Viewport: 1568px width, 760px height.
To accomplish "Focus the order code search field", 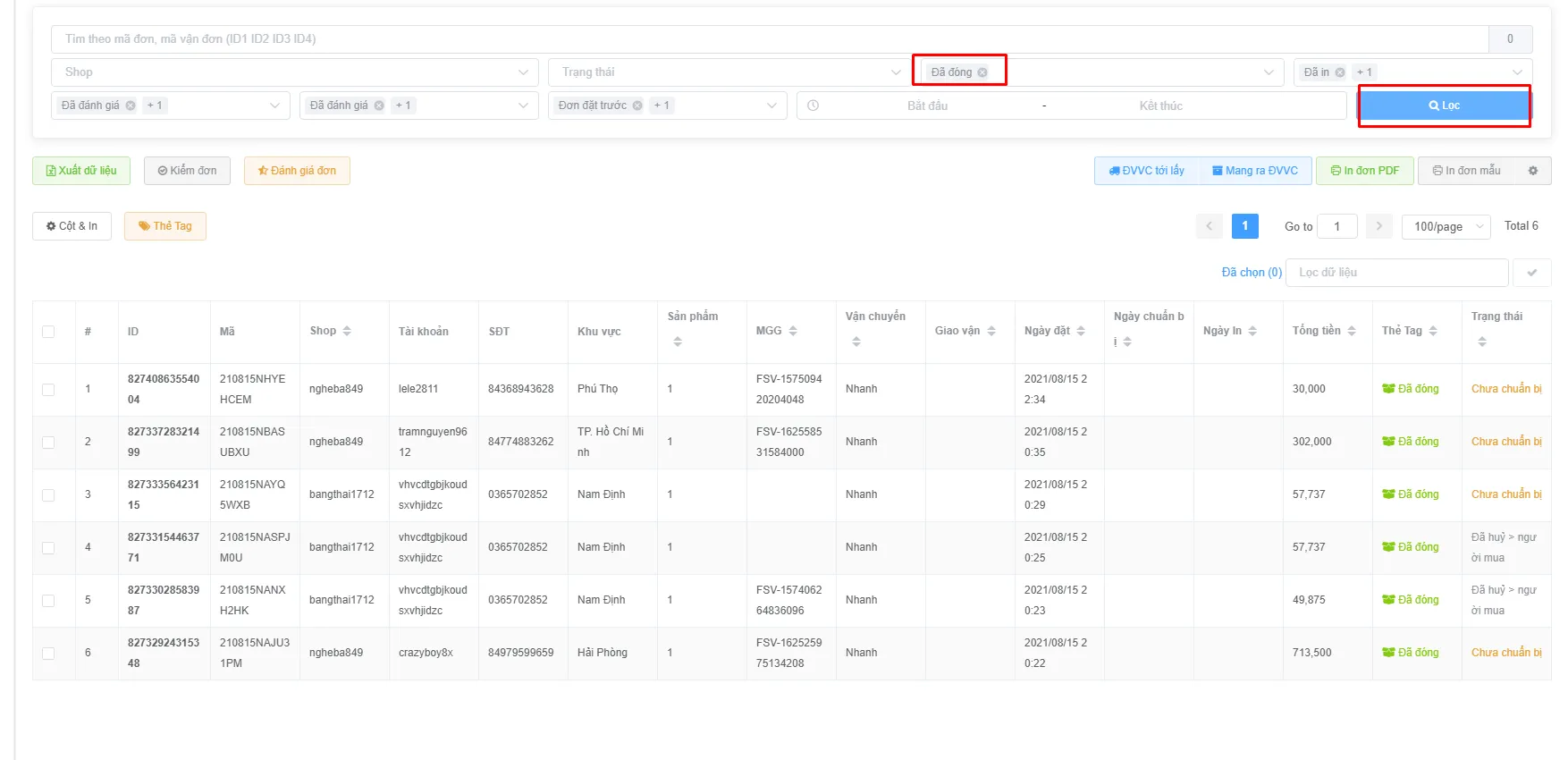I will tap(770, 39).
